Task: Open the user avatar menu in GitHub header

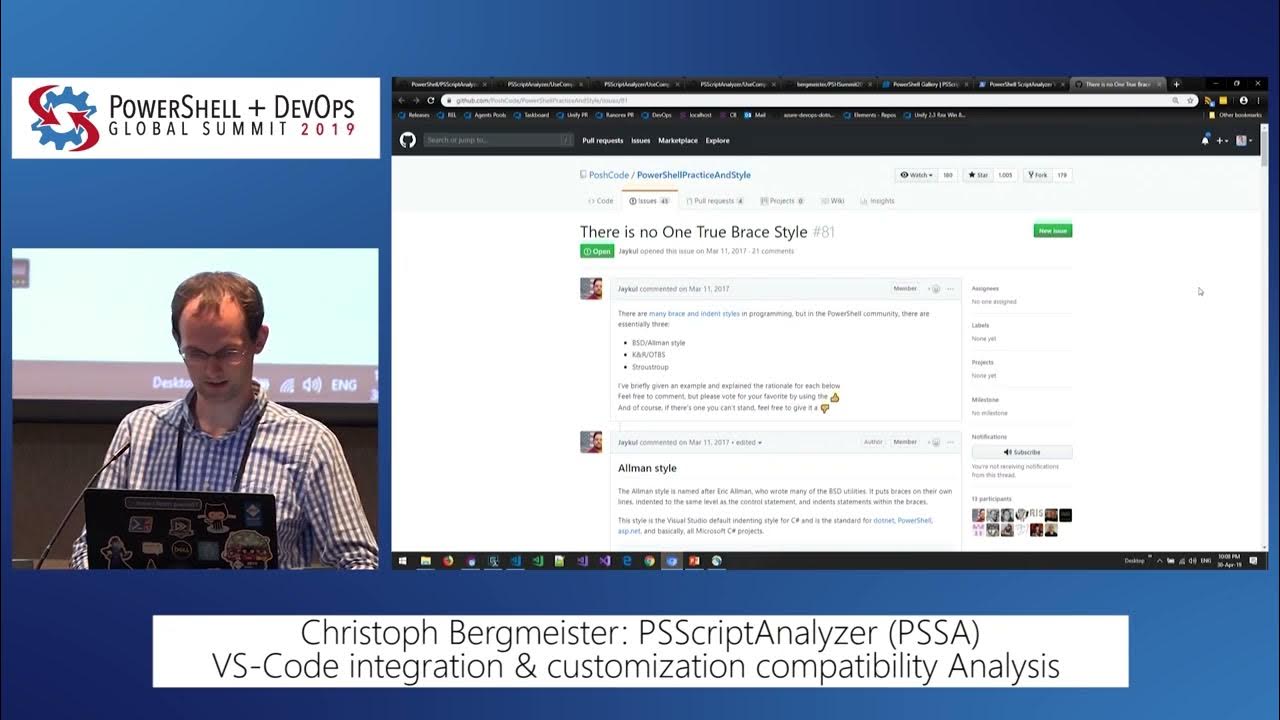Action: point(1244,141)
